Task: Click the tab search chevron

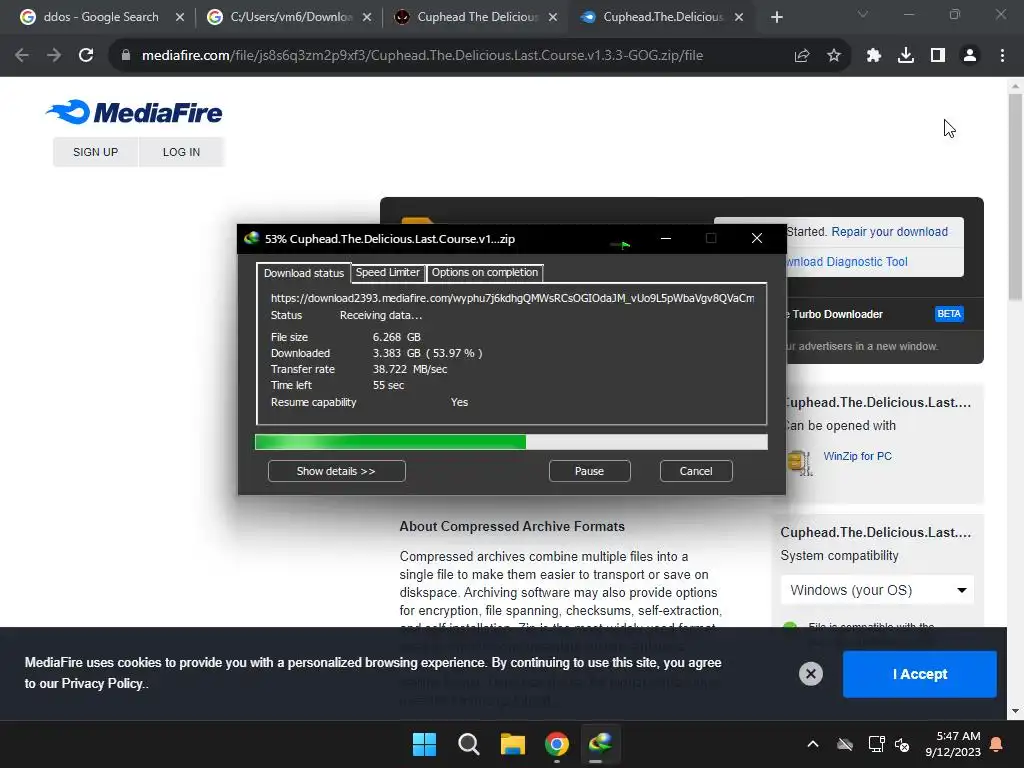Action: point(863,14)
